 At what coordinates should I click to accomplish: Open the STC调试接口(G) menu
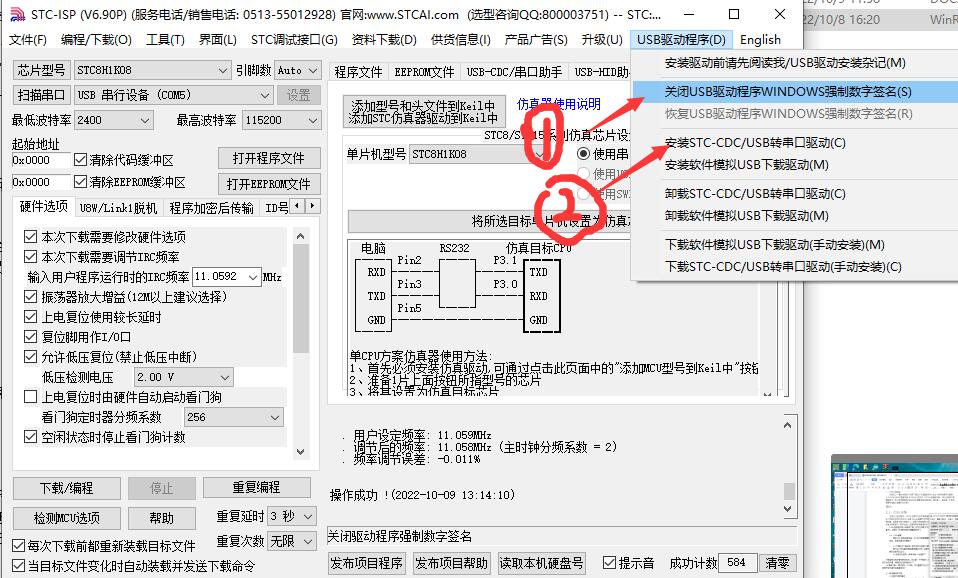pyautogui.click(x=294, y=40)
